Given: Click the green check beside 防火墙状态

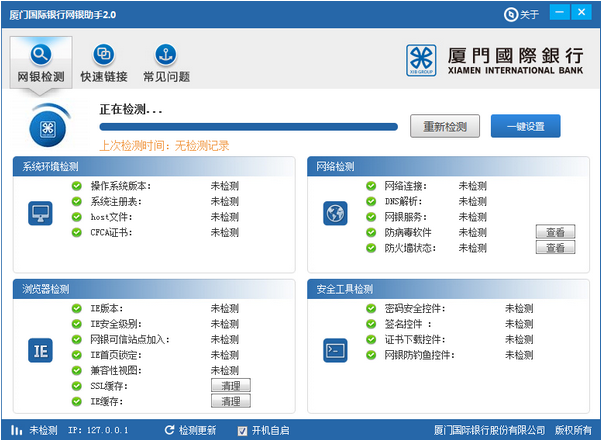Looking at the screenshot, I should pyautogui.click(x=371, y=248).
